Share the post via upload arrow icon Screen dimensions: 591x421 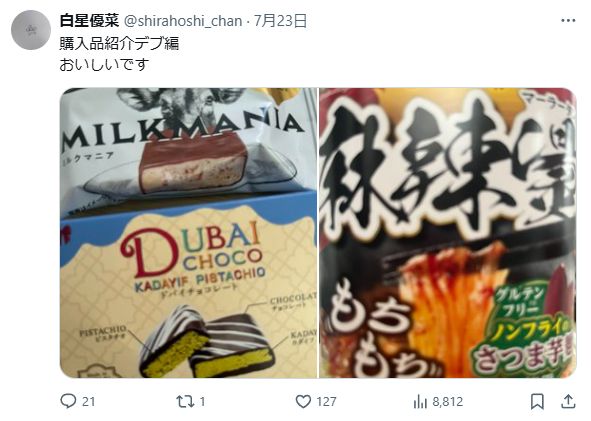coord(568,401)
